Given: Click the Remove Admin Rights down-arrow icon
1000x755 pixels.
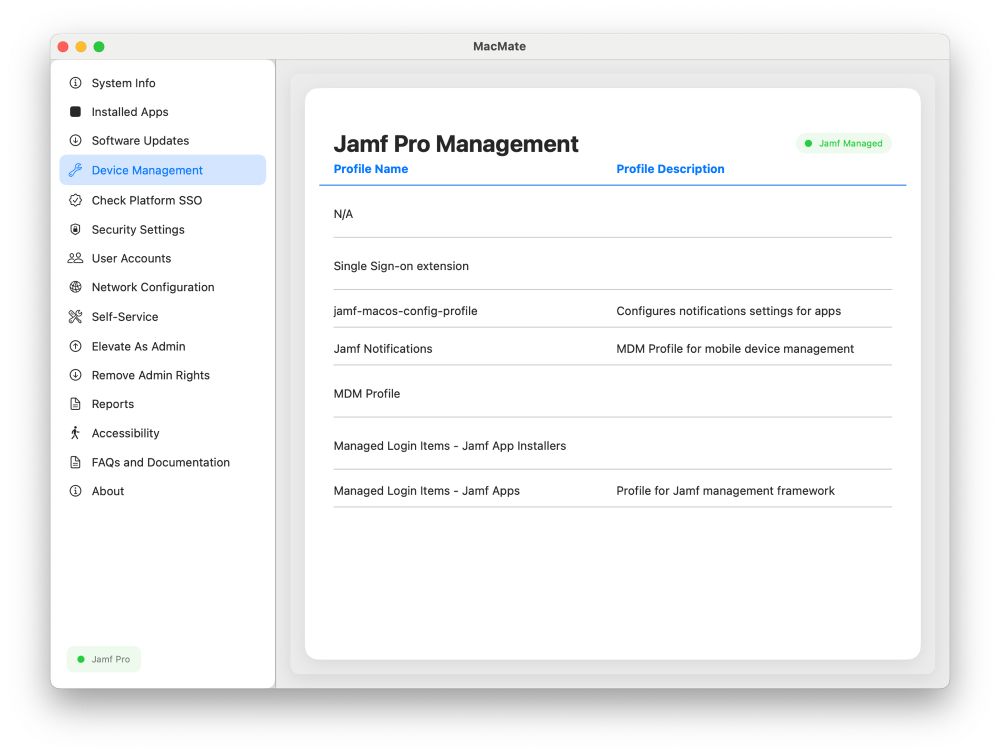Looking at the screenshot, I should coord(75,375).
